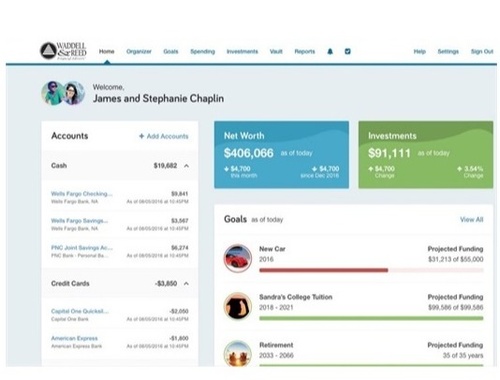Open the Wells Fargo Savings account
Viewport: 500px width, 380px height.
(79, 221)
